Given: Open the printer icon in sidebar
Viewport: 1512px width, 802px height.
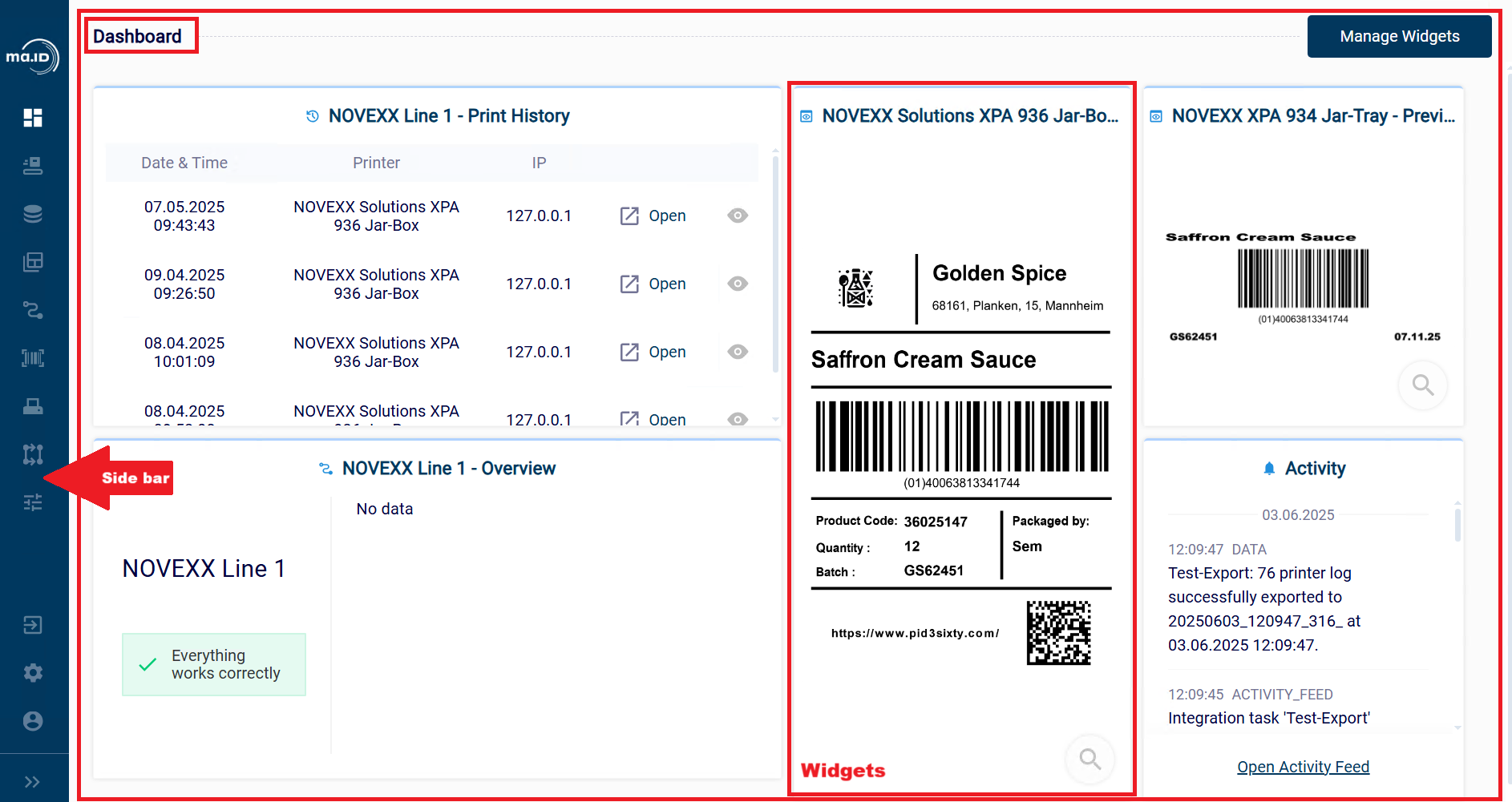Looking at the screenshot, I should 33,406.
